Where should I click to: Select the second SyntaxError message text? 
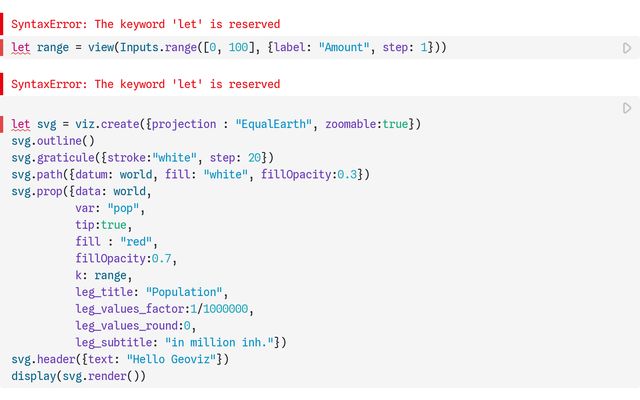coord(146,84)
